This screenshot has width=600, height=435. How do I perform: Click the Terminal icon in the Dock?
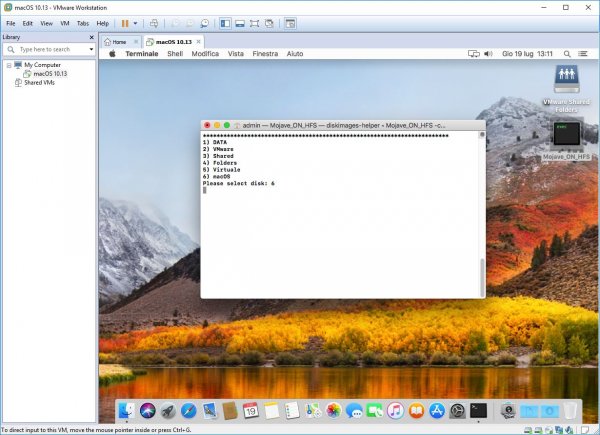pos(478,411)
